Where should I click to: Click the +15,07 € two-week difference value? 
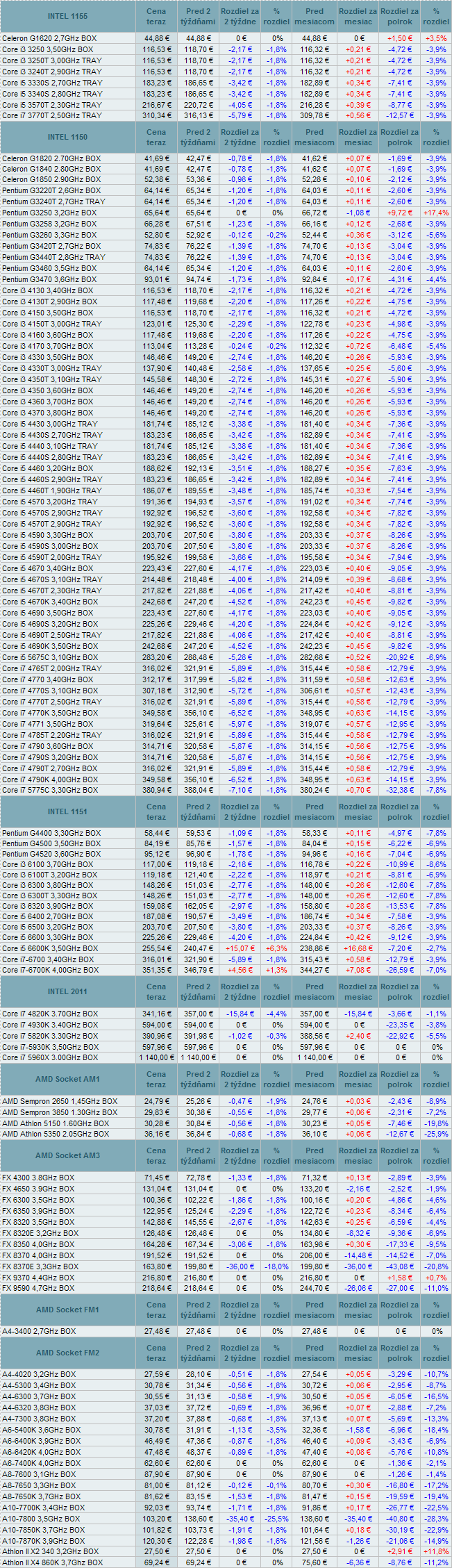(x=238, y=948)
